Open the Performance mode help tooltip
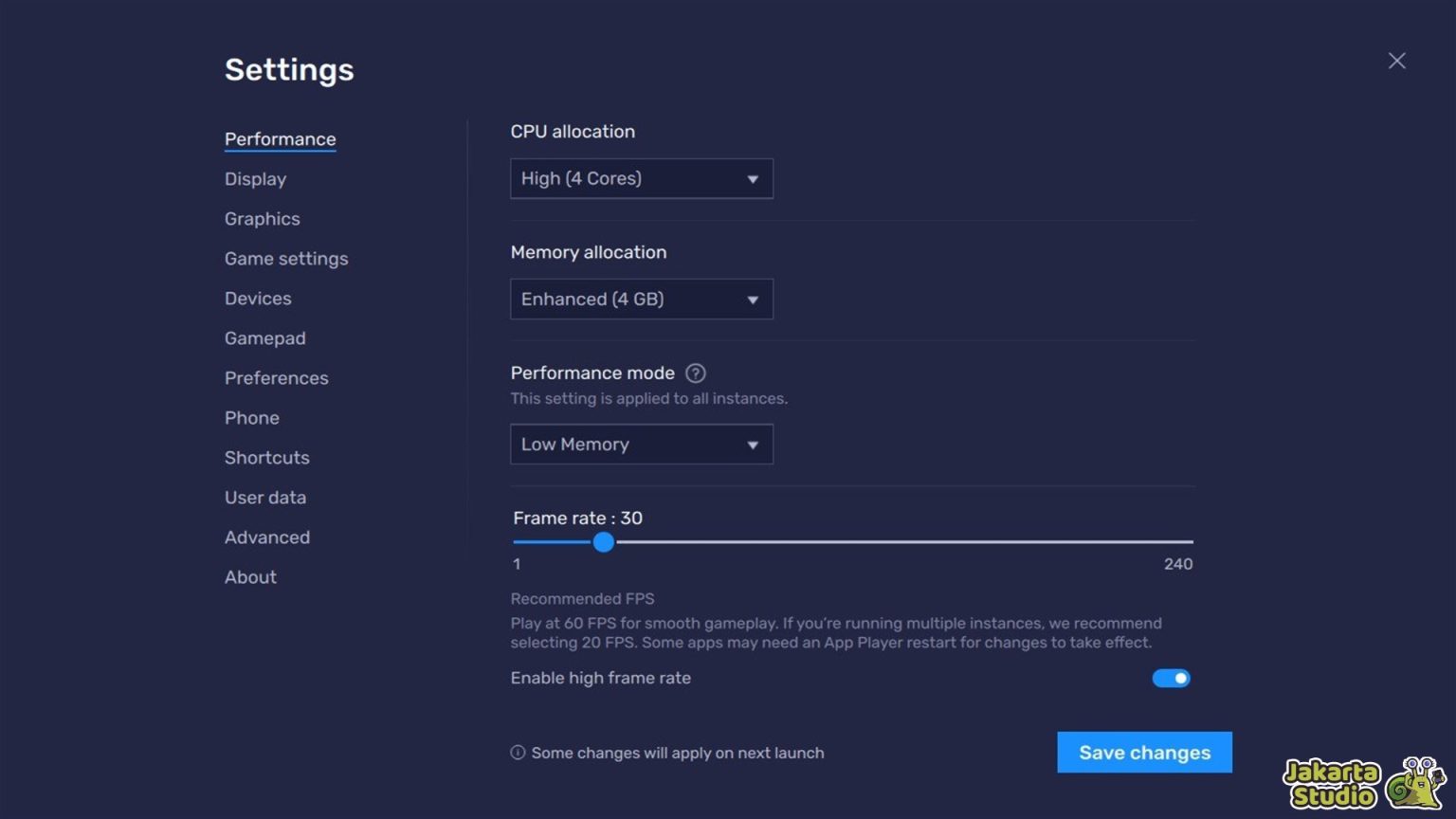Image resolution: width=1456 pixels, height=819 pixels. pos(696,373)
